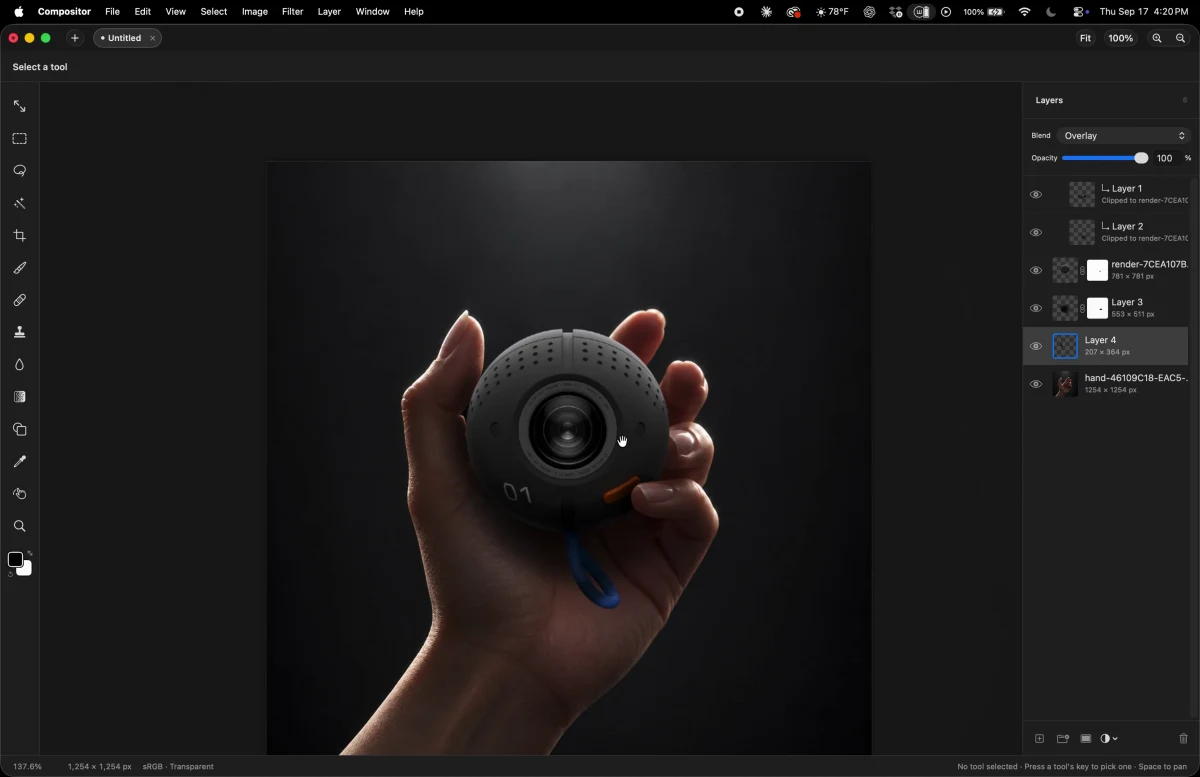
Task: Open the Select menu
Action: click(x=214, y=12)
